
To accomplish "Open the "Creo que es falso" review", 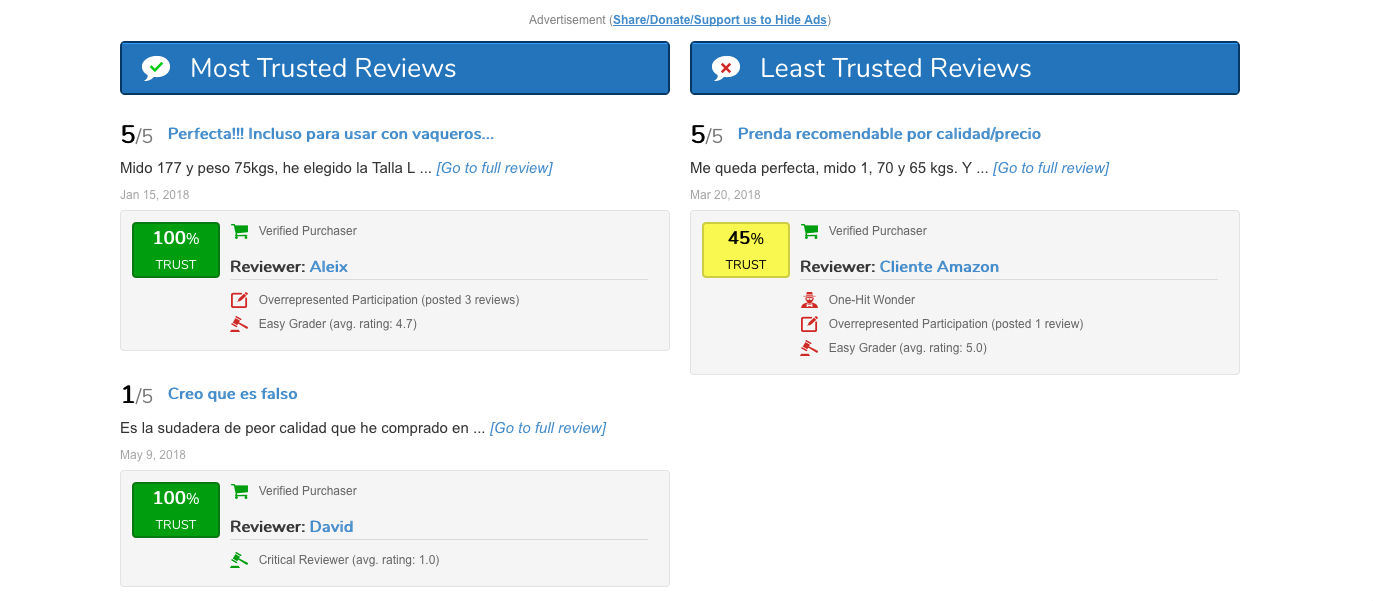I will 233,394.
